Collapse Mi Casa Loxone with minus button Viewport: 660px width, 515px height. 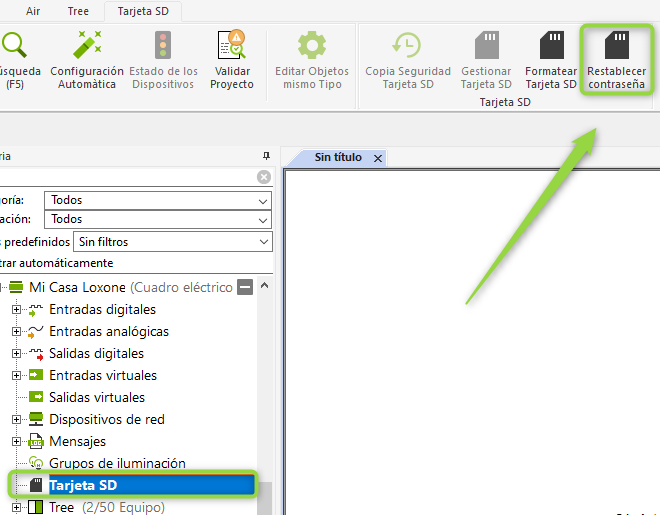[x=244, y=288]
